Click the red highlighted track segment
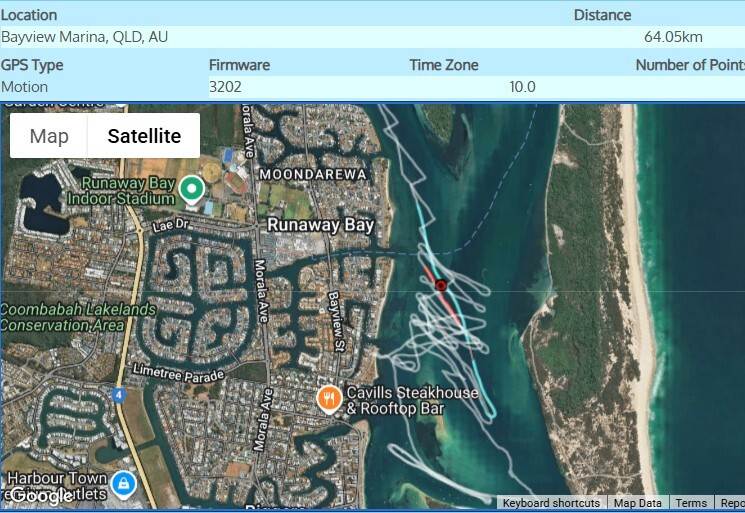This screenshot has width=745, height=513. coord(441,295)
